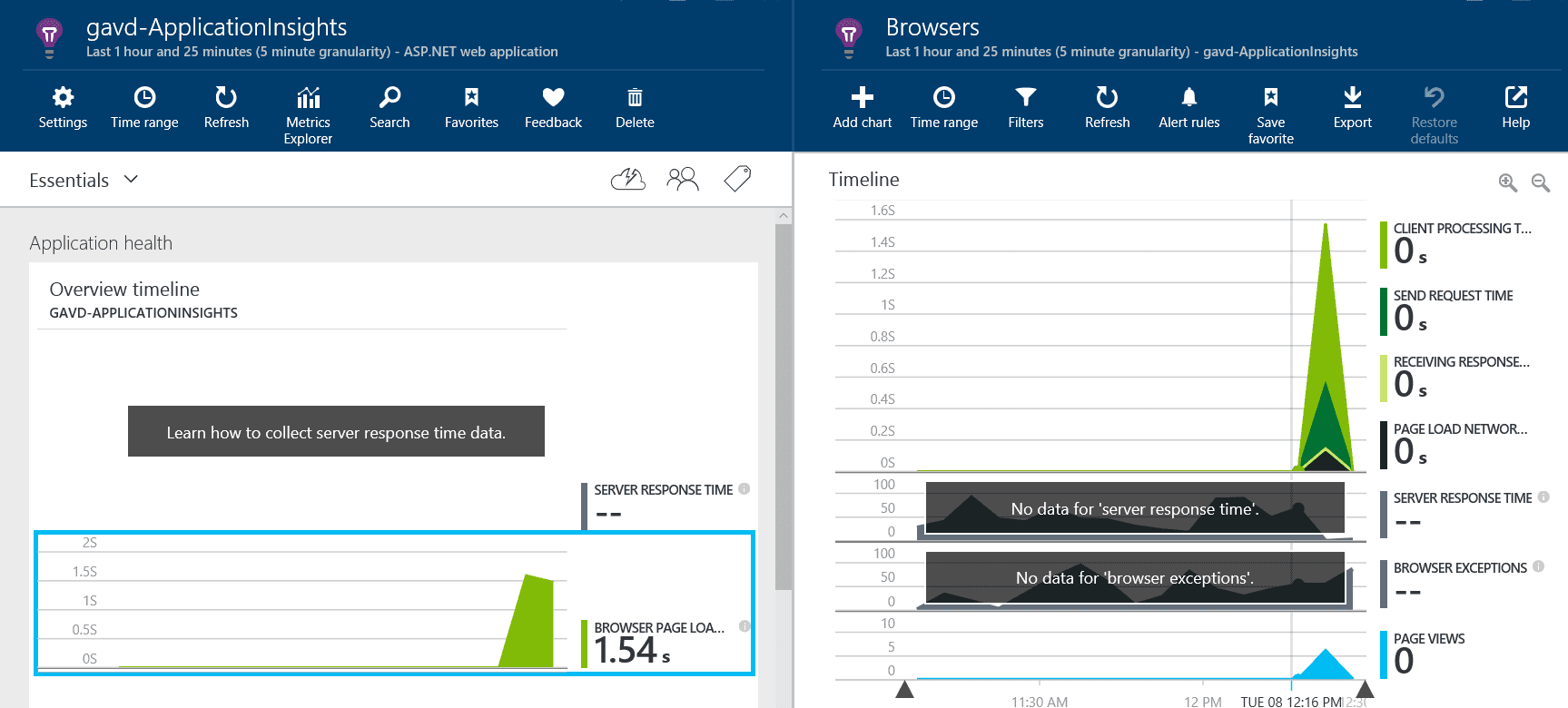Click Add chart in Browsers blade
The height and width of the screenshot is (708, 1568).
(x=863, y=108)
